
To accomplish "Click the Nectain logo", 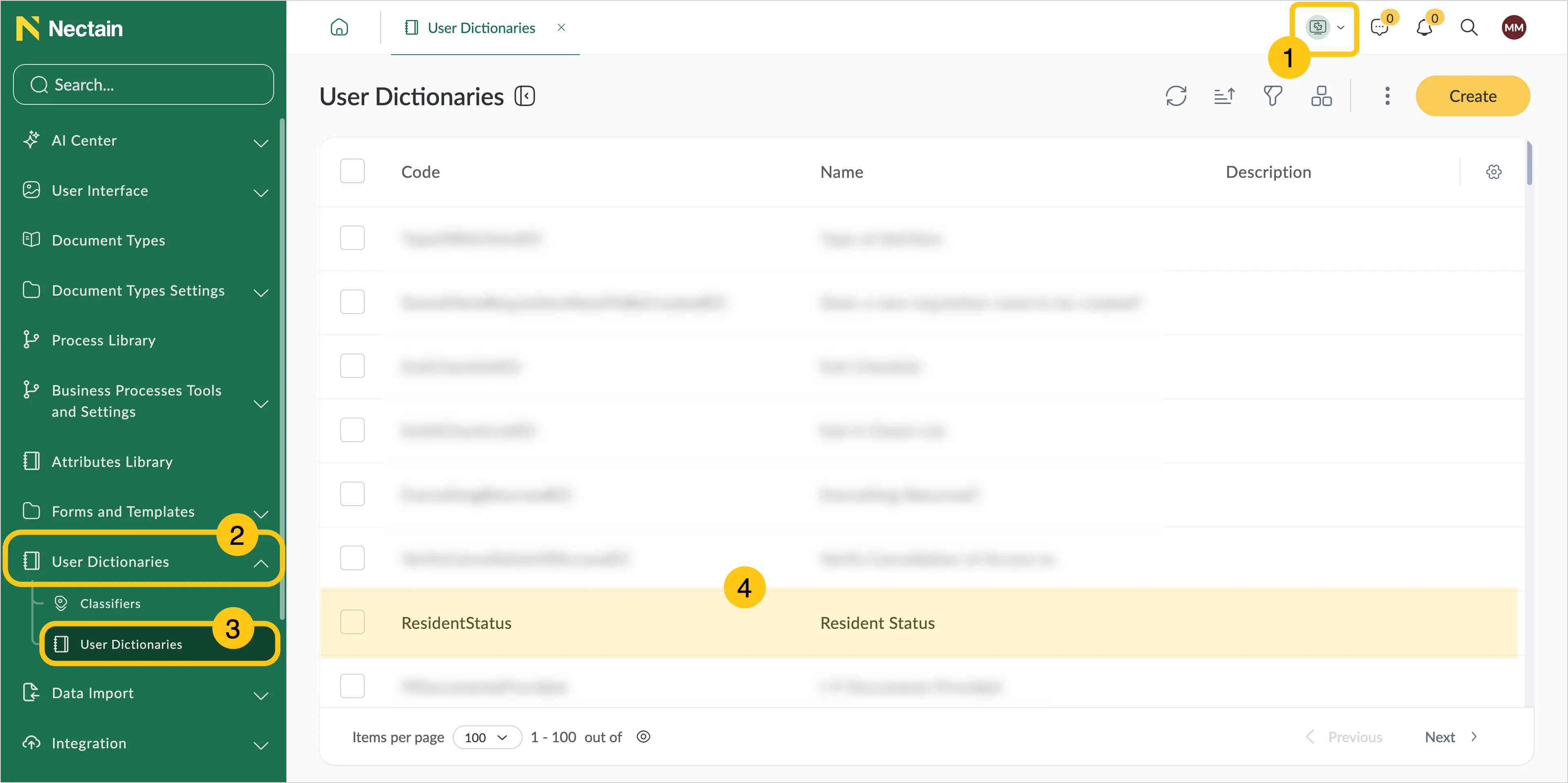I will tap(69, 28).
